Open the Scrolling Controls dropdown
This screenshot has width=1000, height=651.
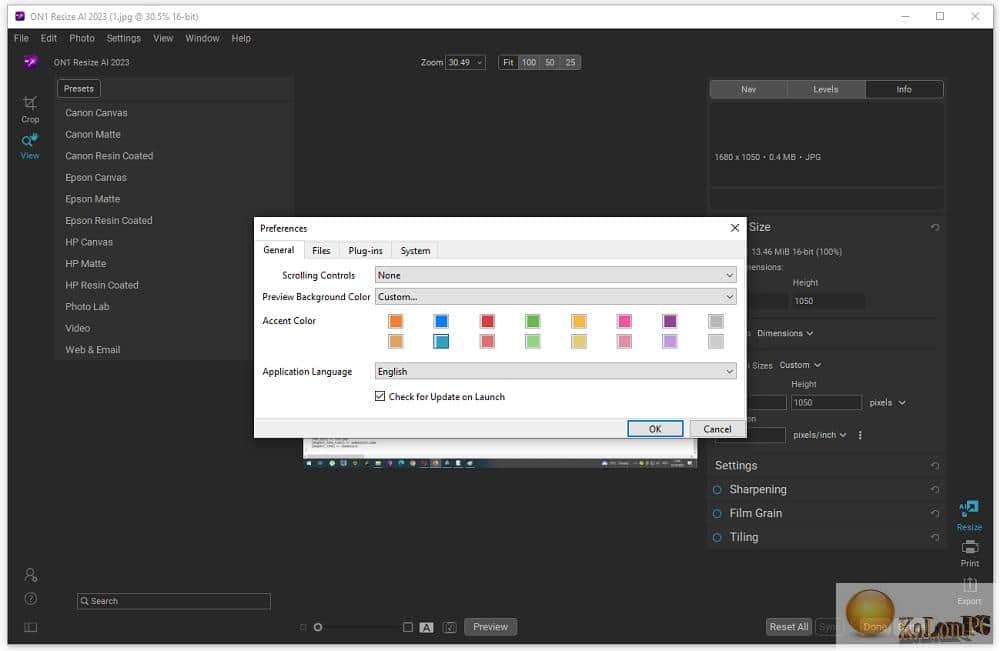[555, 275]
